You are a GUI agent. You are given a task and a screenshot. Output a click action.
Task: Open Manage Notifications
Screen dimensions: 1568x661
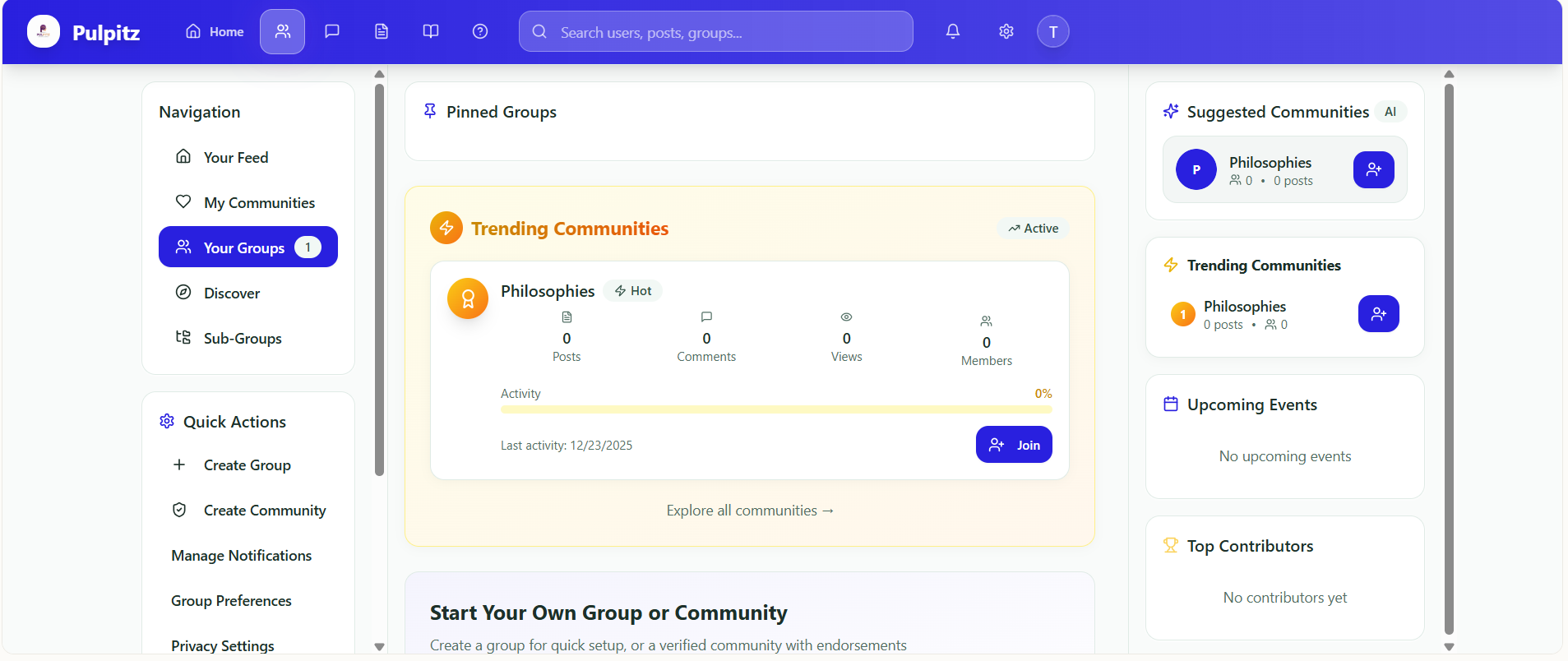[x=242, y=556]
